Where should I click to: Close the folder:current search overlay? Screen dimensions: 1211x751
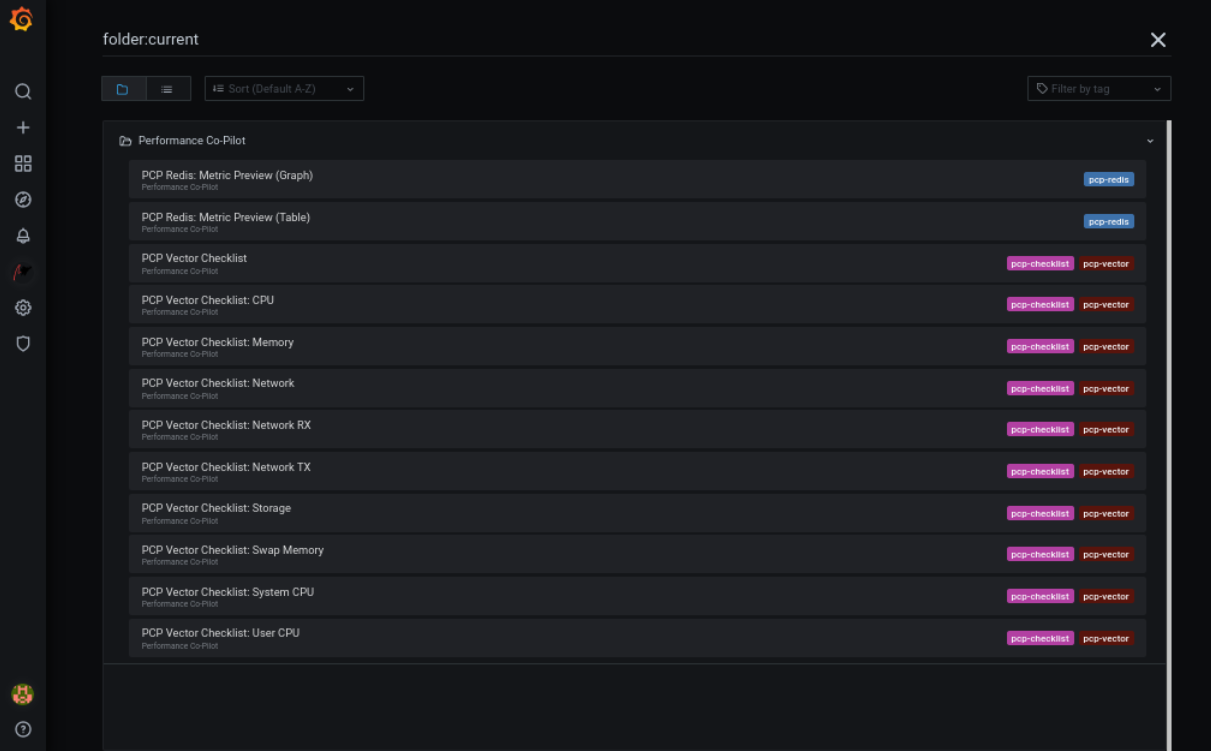tap(1158, 39)
